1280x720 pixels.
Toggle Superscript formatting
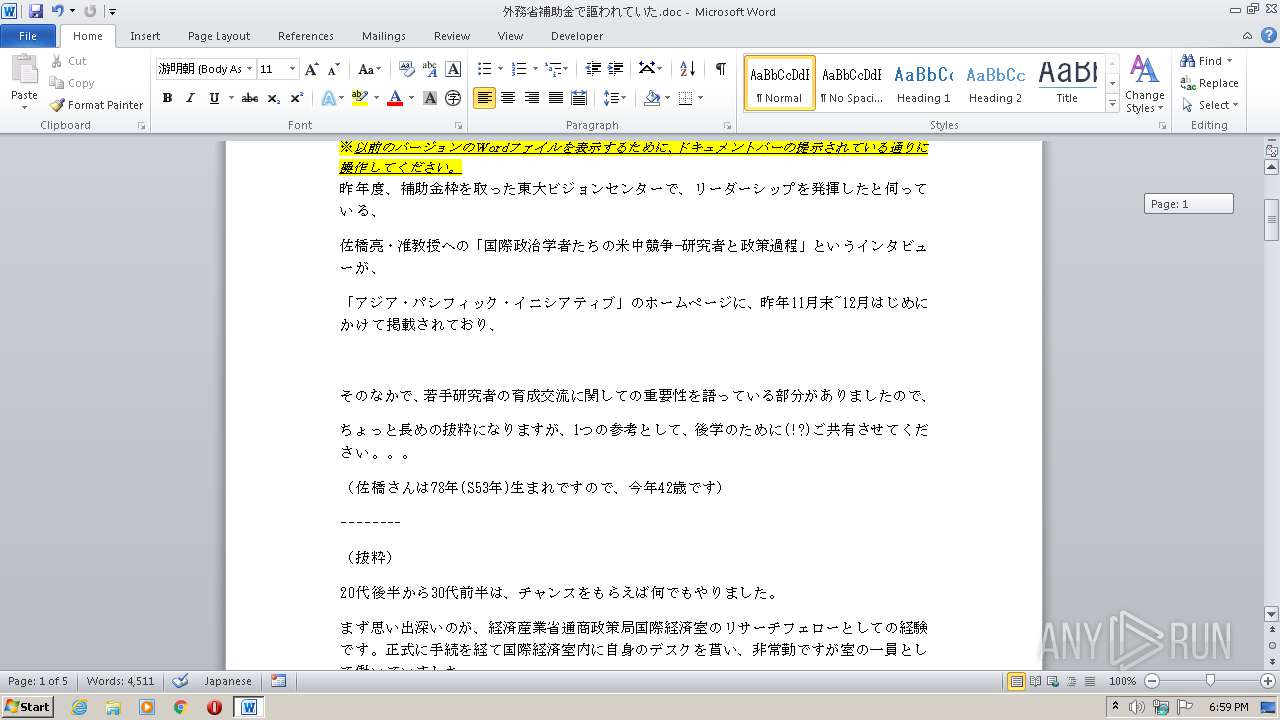pyautogui.click(x=296, y=98)
